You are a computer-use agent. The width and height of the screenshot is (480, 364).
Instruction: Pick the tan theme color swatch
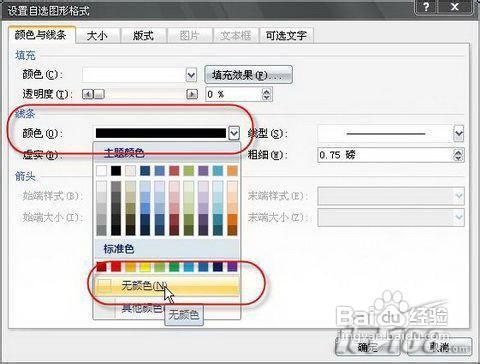pyautogui.click(x=130, y=171)
